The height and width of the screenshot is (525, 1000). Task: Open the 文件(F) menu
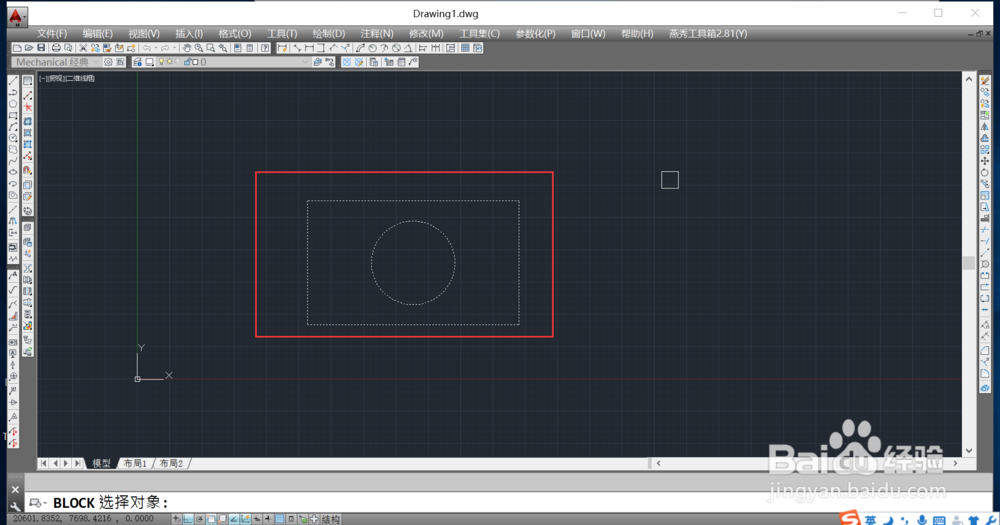click(52, 34)
